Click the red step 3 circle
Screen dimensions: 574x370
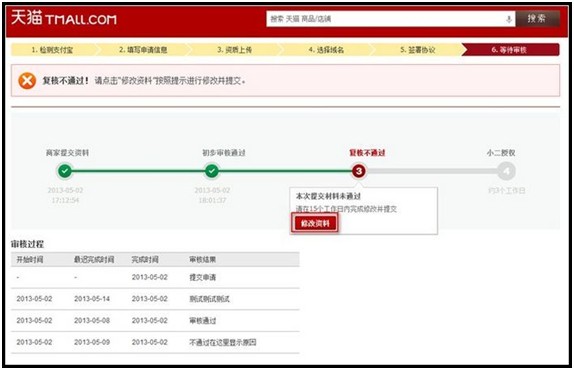click(359, 171)
